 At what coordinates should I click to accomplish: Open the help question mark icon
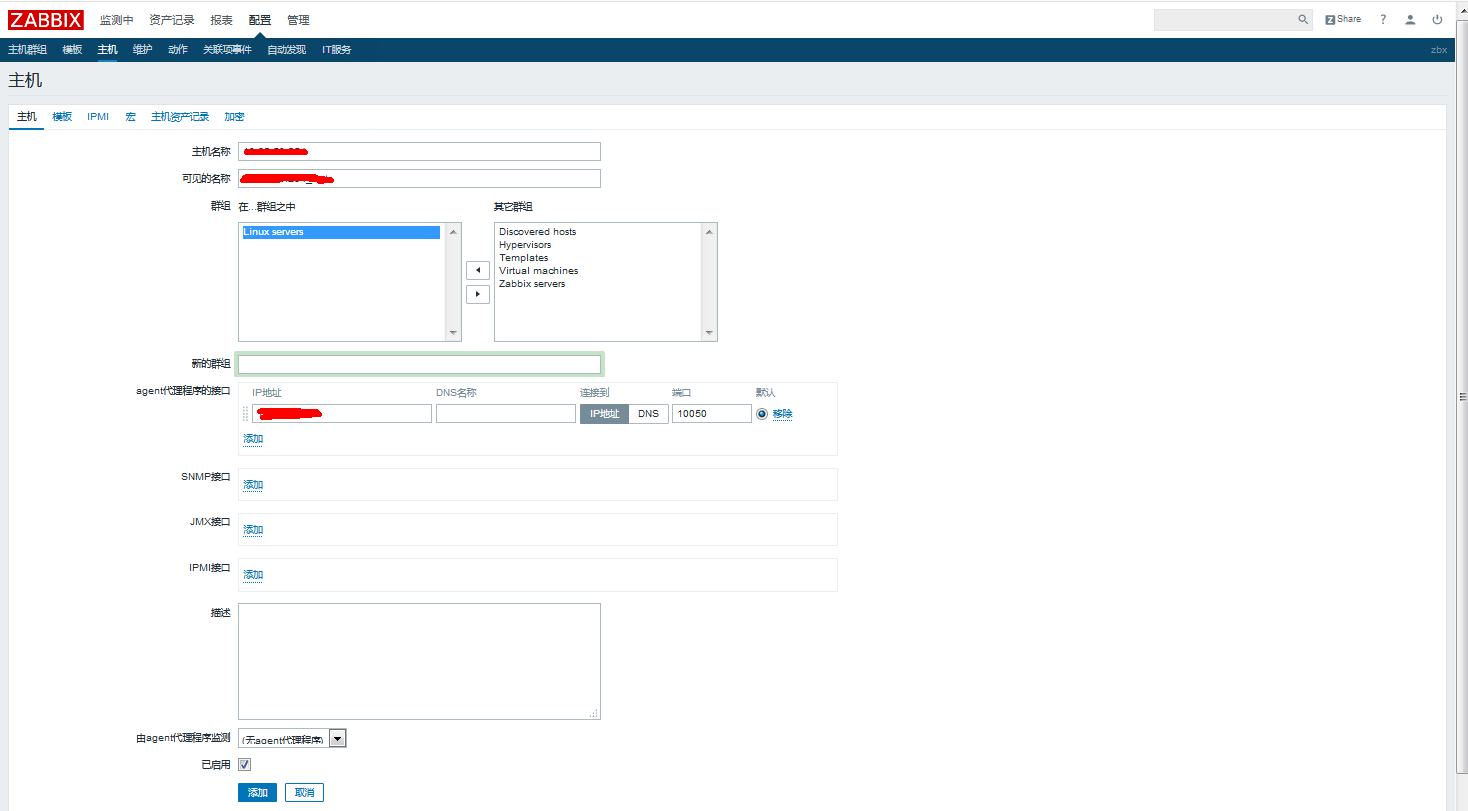coord(1383,19)
